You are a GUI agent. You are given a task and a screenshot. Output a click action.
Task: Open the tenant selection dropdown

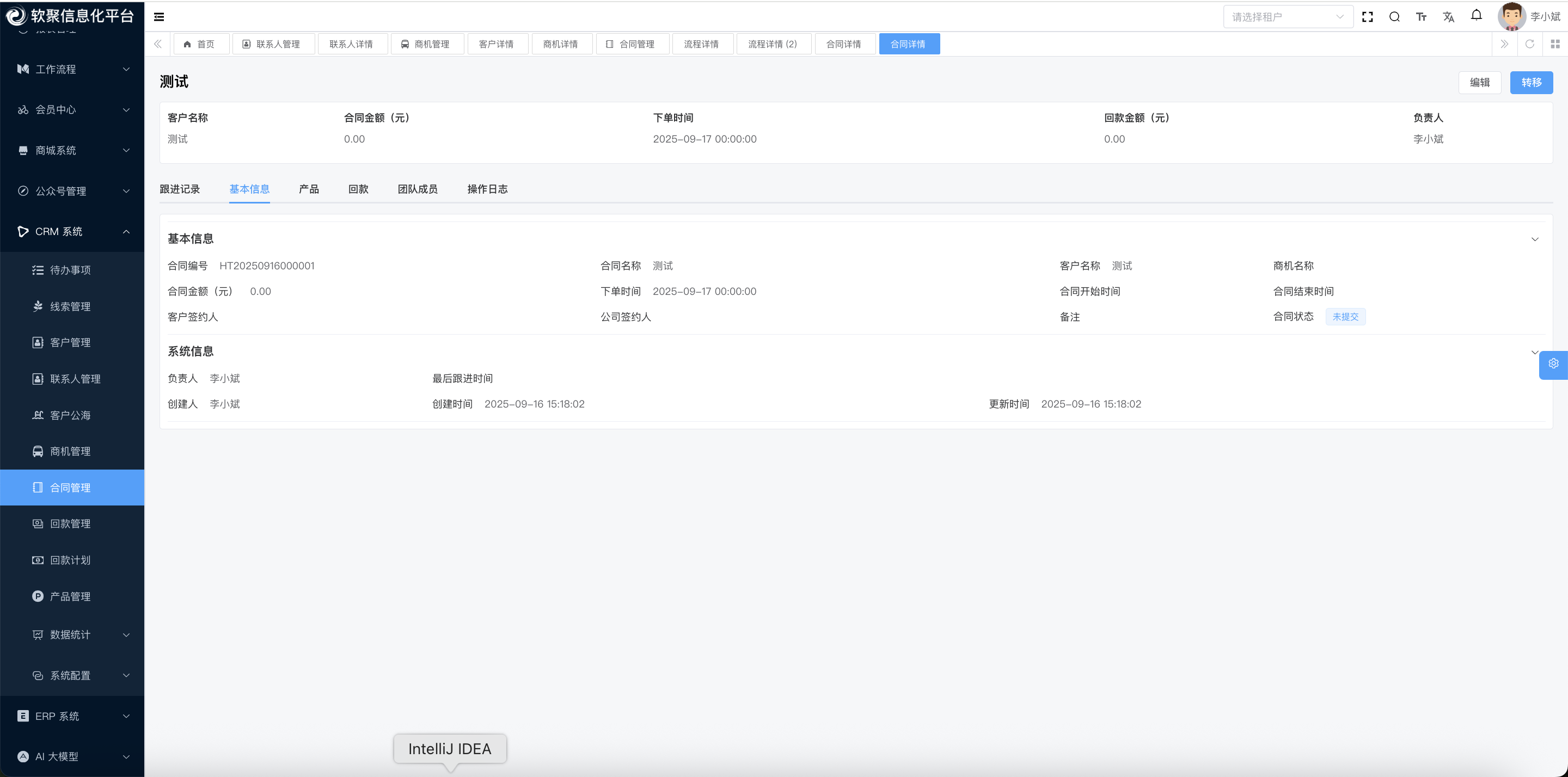(x=1288, y=17)
